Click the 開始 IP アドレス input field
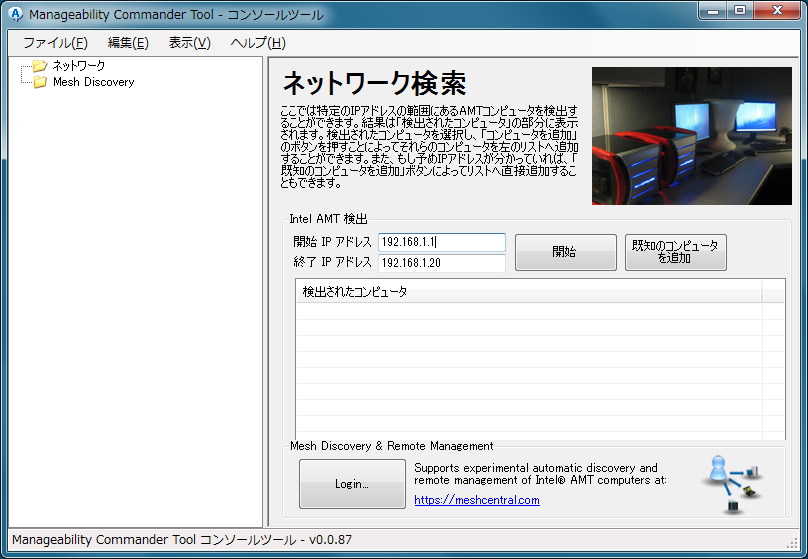Image resolution: width=808 pixels, height=559 pixels. tap(442, 242)
